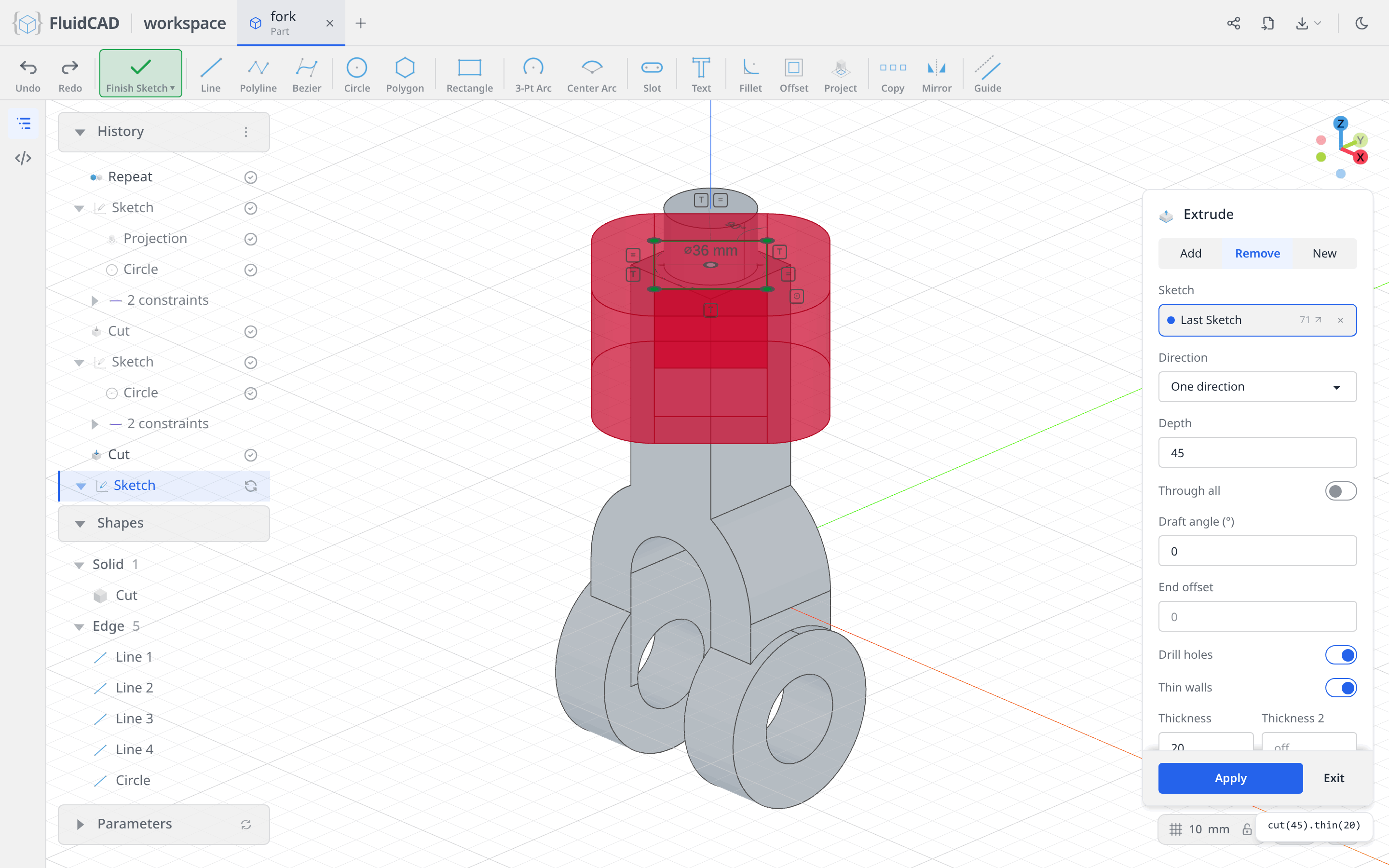Switch to dark mode moon icon
Viewport: 1389px width, 868px height.
1362,23
